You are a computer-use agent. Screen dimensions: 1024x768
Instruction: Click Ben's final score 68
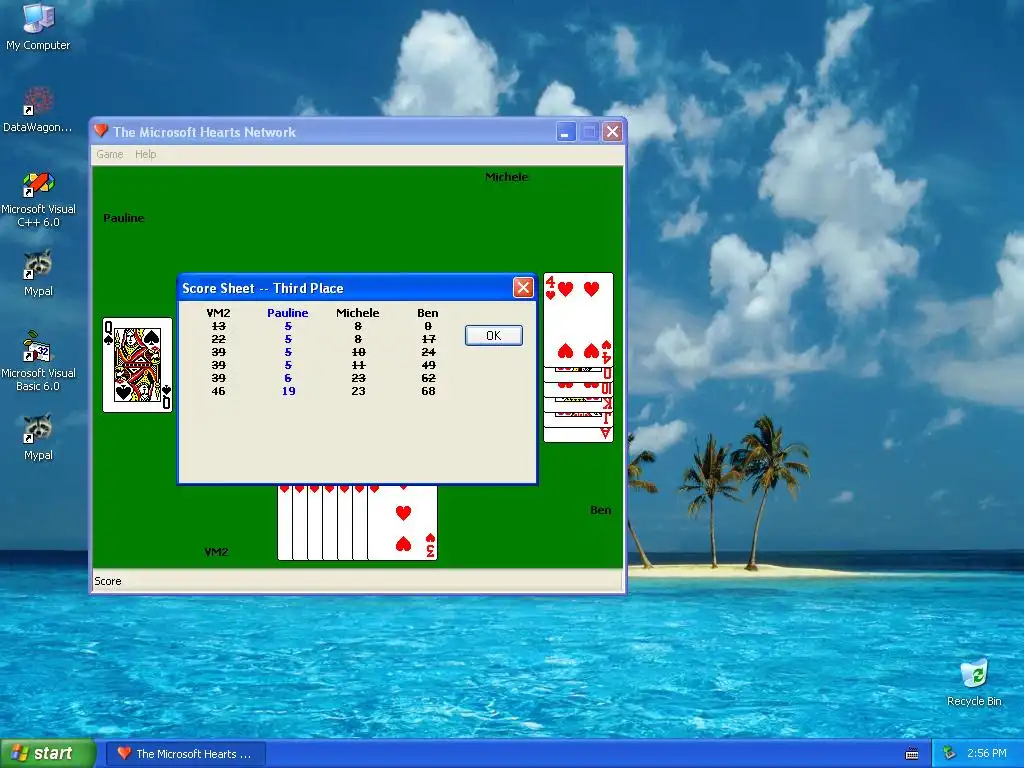coord(428,391)
